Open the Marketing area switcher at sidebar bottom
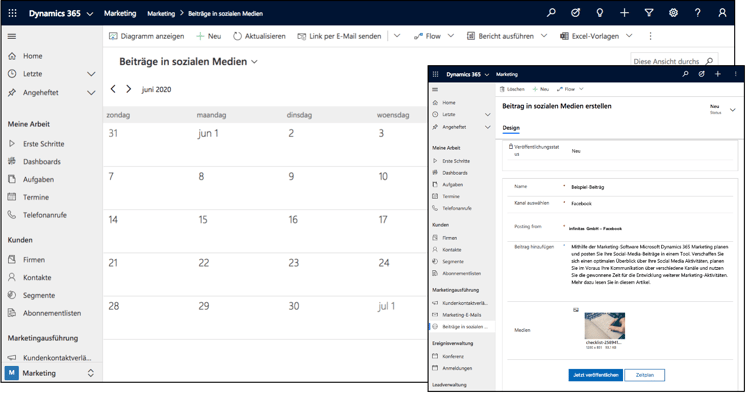Viewport: 750px width, 396px height. [x=51, y=373]
